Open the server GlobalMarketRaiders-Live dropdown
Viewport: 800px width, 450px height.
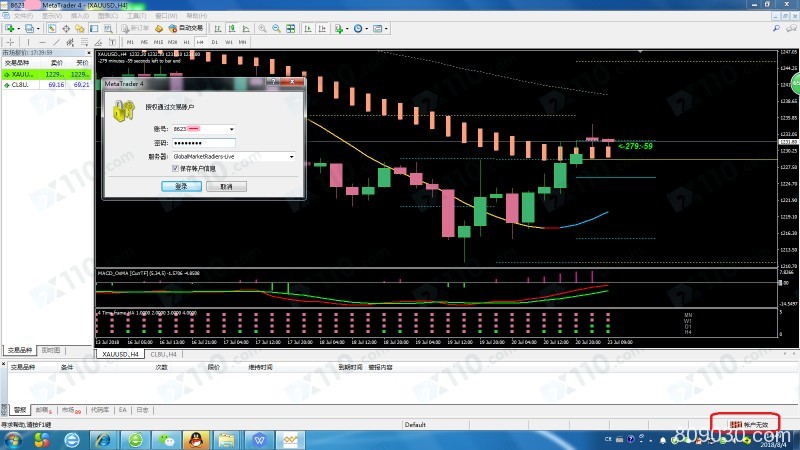tap(291, 157)
